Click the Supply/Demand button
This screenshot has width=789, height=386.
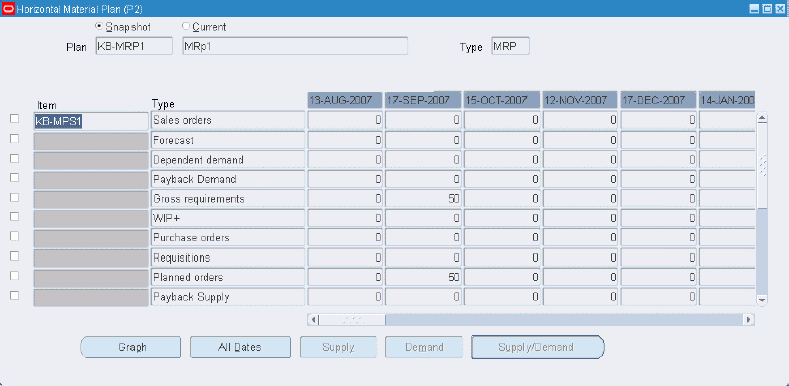(x=537, y=347)
